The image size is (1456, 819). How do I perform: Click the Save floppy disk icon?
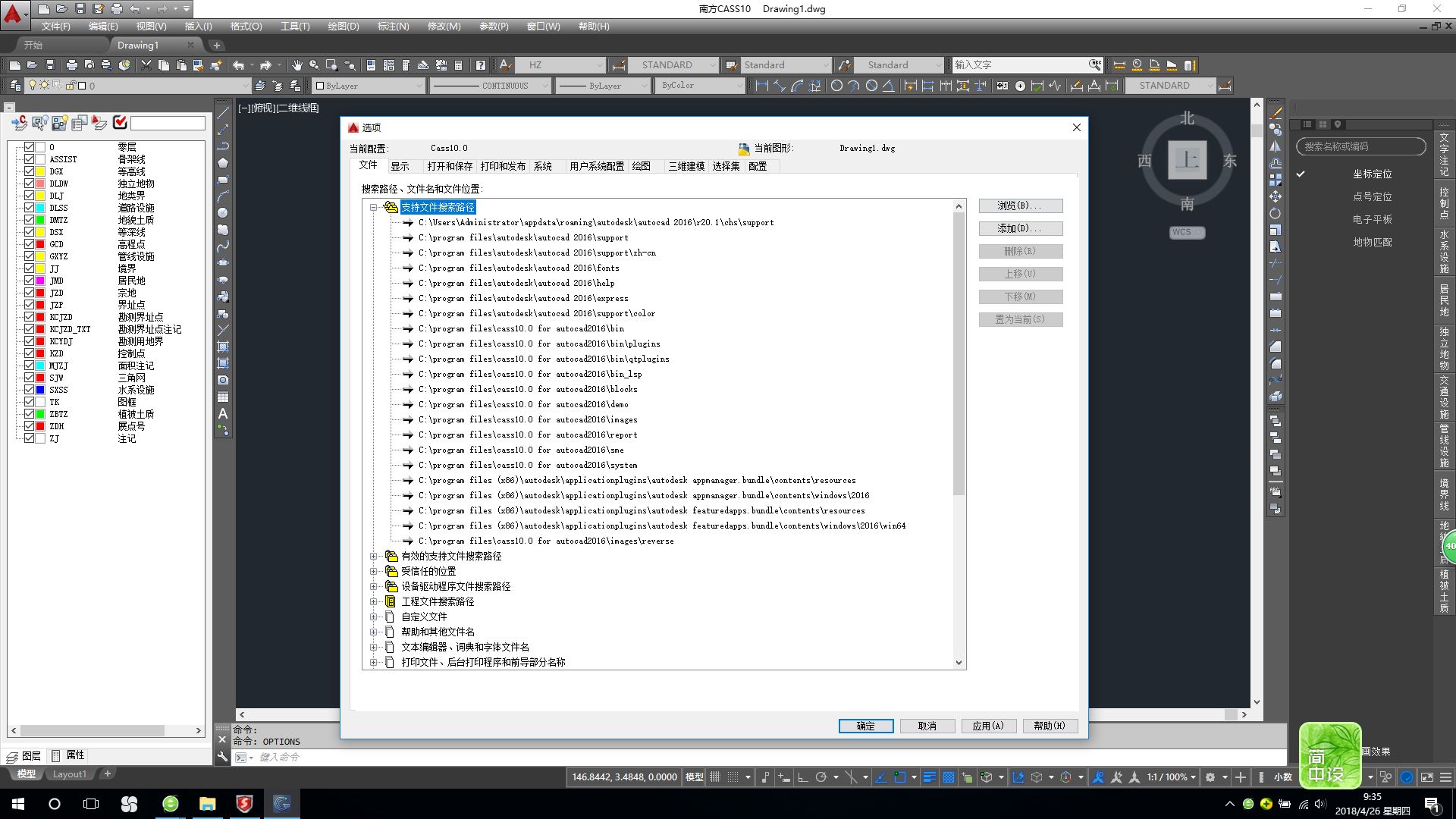click(50, 65)
